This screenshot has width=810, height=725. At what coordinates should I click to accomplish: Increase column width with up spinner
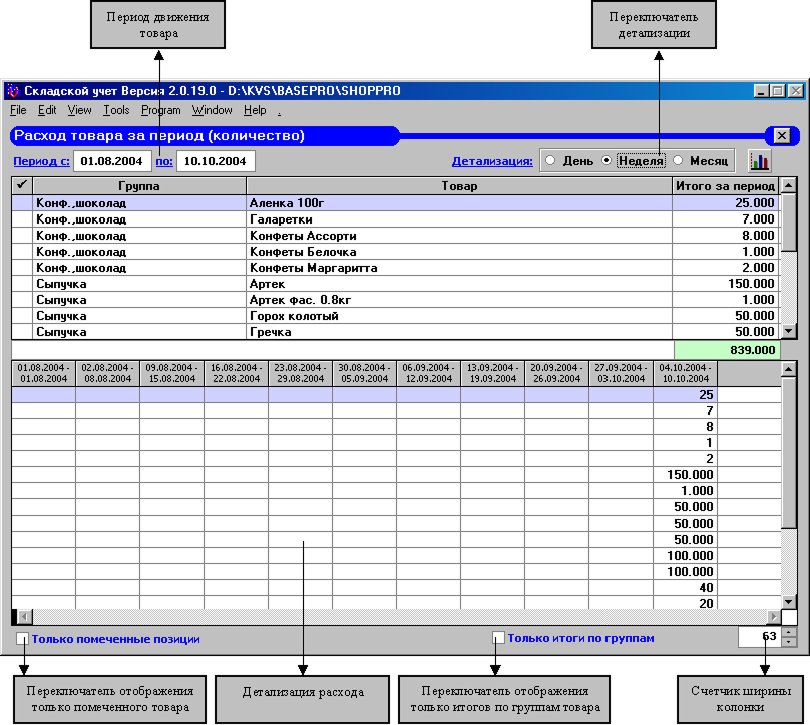789,632
